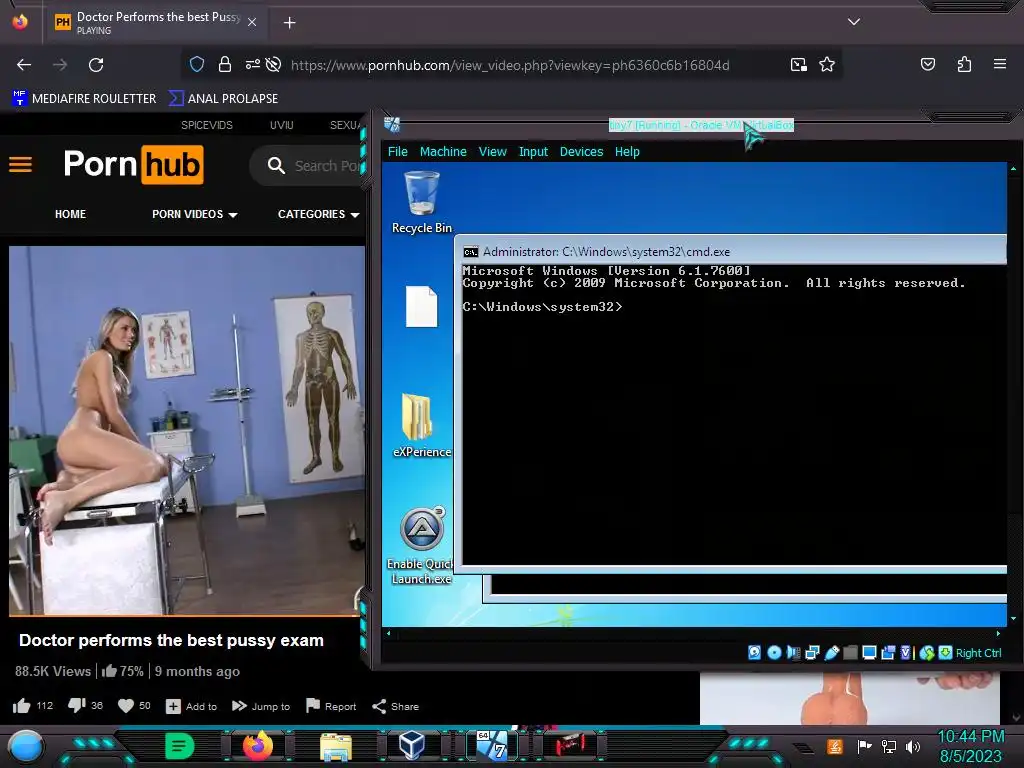Open site permissions icon in address bar
1024x768 pixels.
tap(252, 64)
